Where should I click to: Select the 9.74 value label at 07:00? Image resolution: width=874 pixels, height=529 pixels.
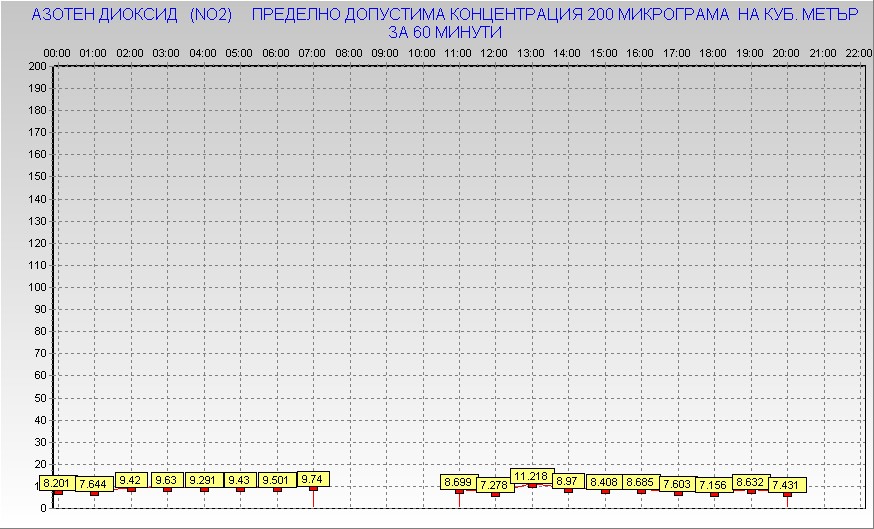tap(312, 479)
